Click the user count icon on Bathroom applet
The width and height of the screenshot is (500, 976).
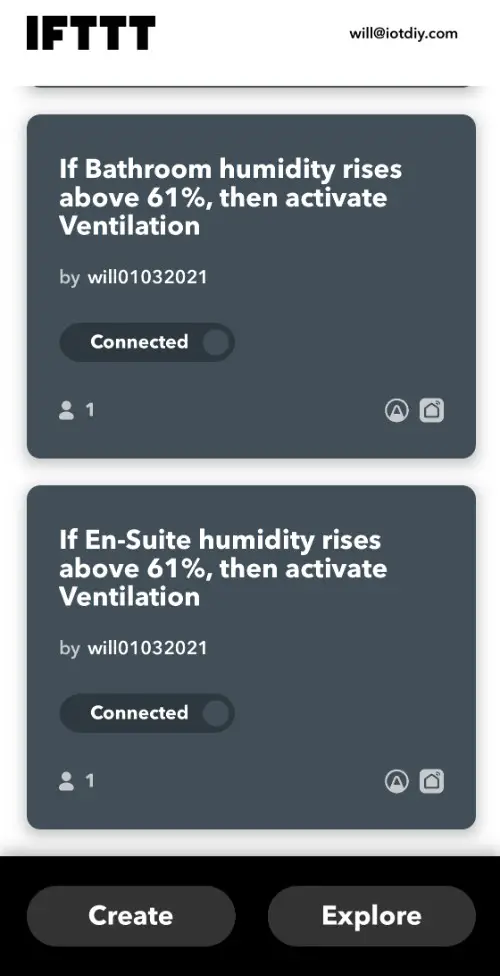[x=67, y=410]
